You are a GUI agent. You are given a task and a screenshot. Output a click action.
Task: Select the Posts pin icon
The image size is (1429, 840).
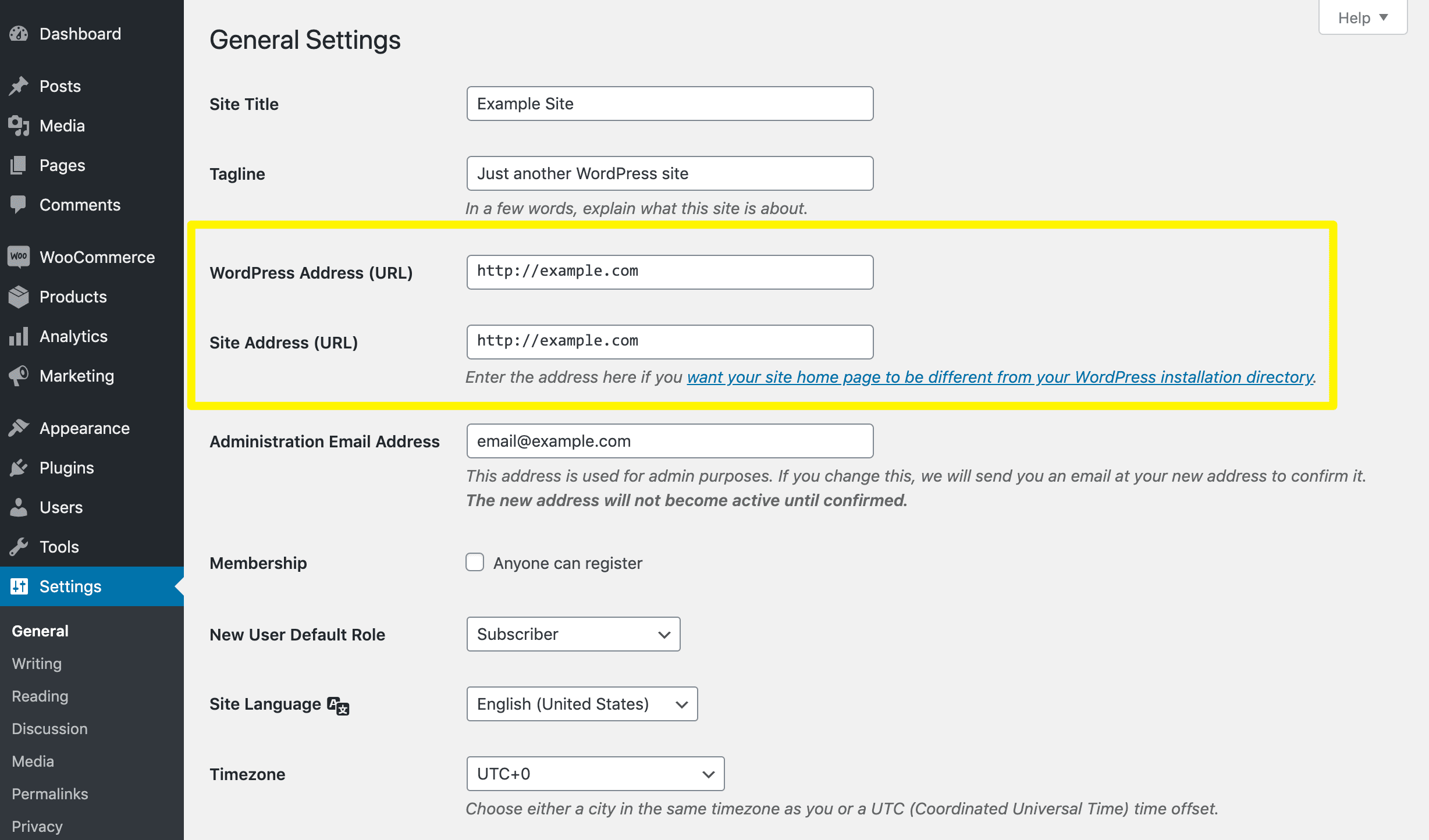[x=18, y=86]
